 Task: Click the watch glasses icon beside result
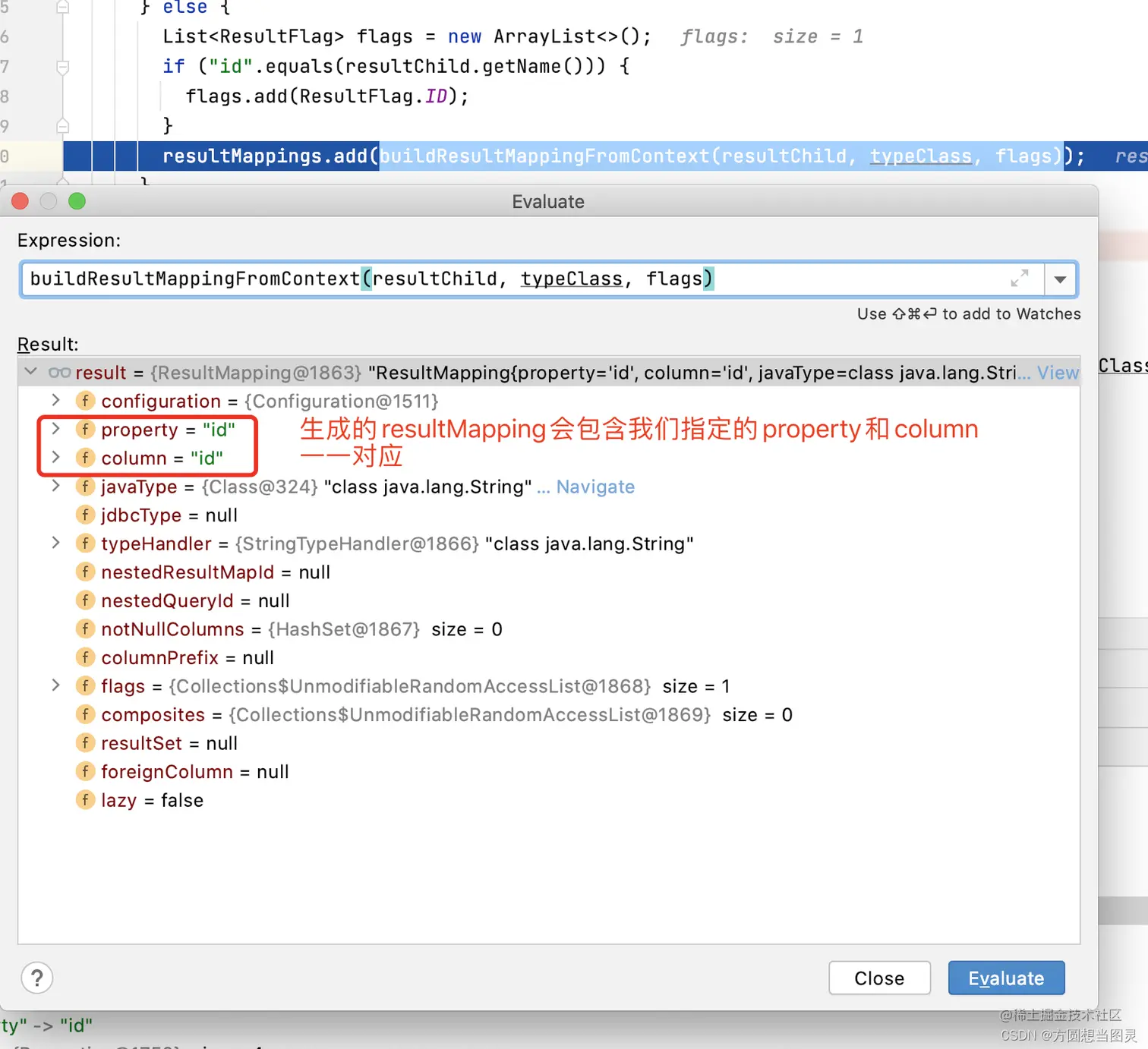[59, 373]
